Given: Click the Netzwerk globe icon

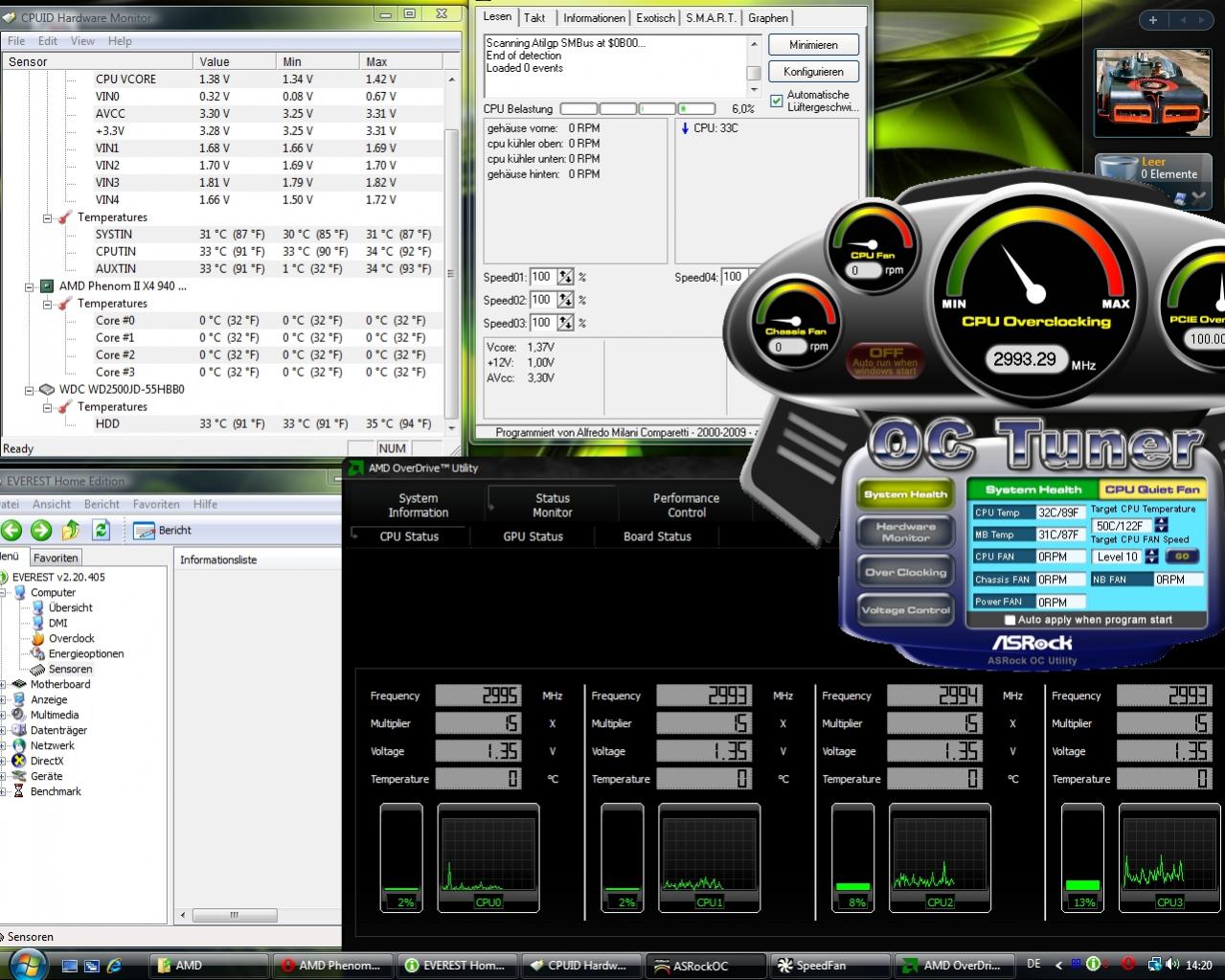Looking at the screenshot, I should tap(19, 745).
